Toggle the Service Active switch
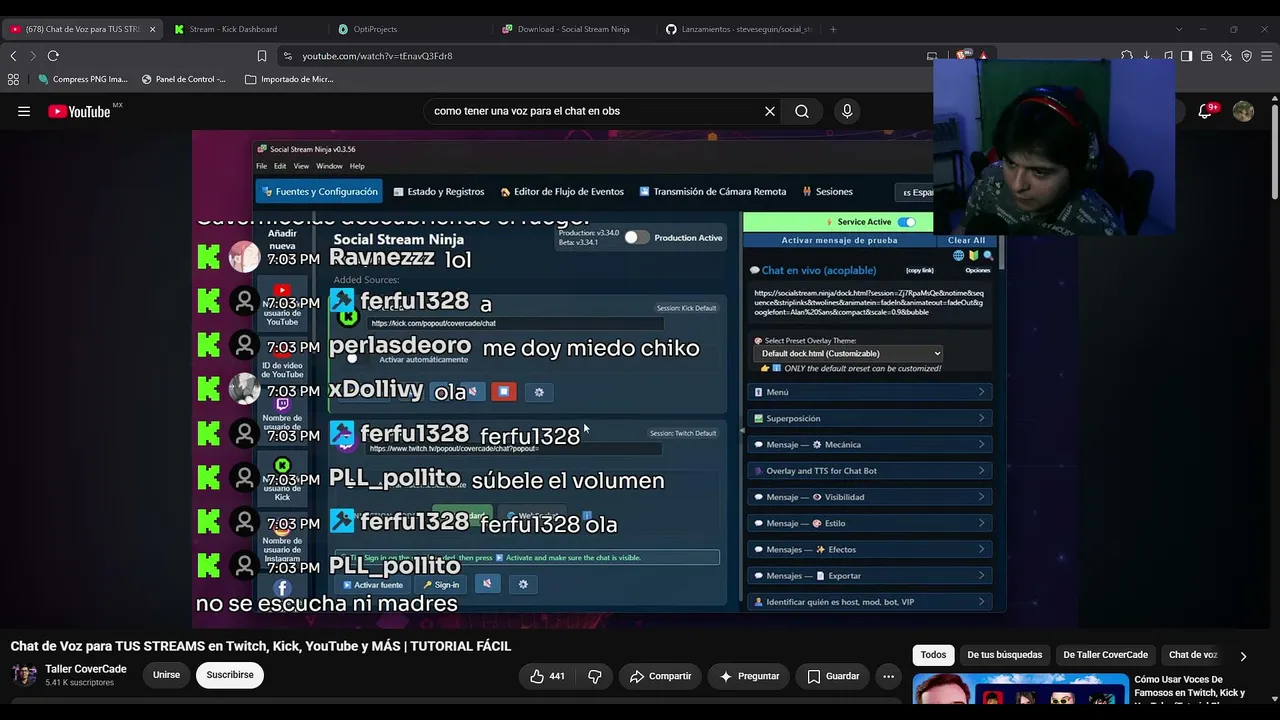This screenshot has width=1280, height=720. click(906, 222)
